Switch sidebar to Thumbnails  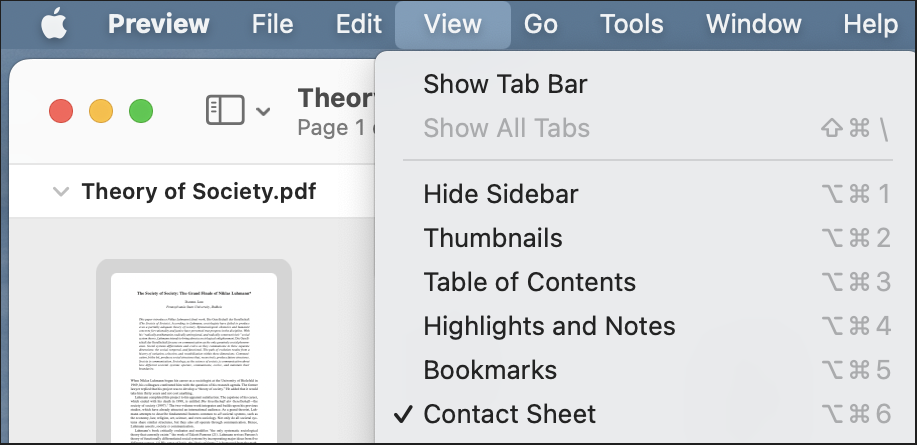[x=647, y=238]
